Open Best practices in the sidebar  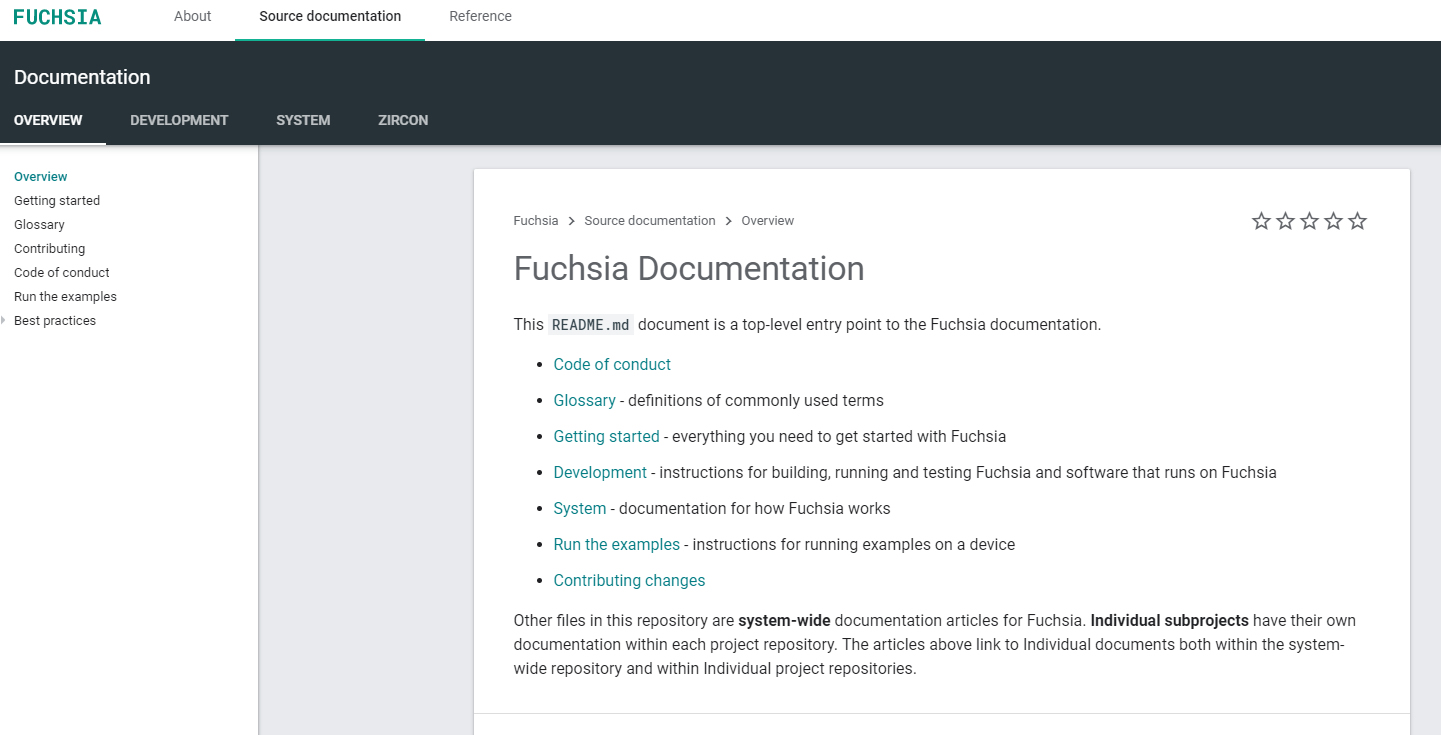click(55, 321)
